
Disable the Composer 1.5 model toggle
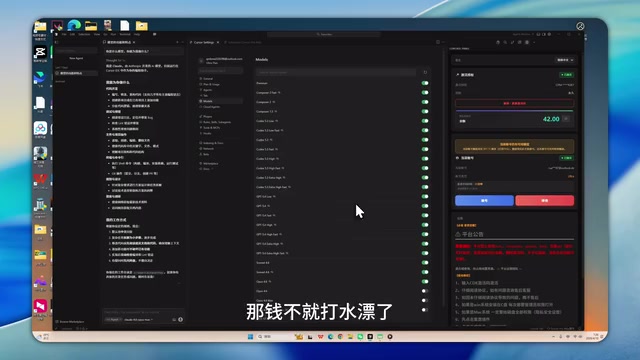tap(425, 111)
